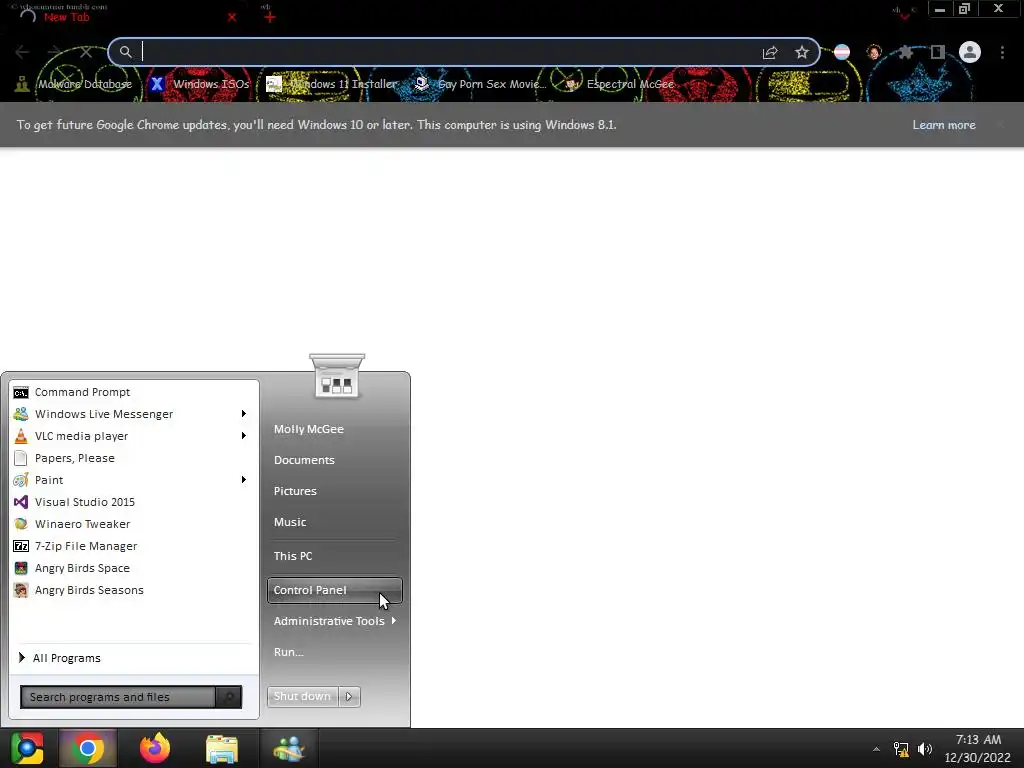Image resolution: width=1024 pixels, height=768 pixels.
Task: Click the Start button on taskbar
Action: 27,748
